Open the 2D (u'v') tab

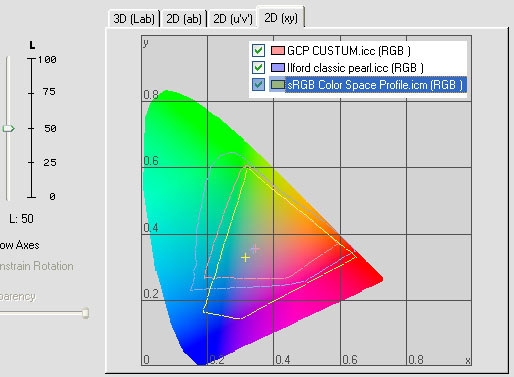pyautogui.click(x=233, y=19)
